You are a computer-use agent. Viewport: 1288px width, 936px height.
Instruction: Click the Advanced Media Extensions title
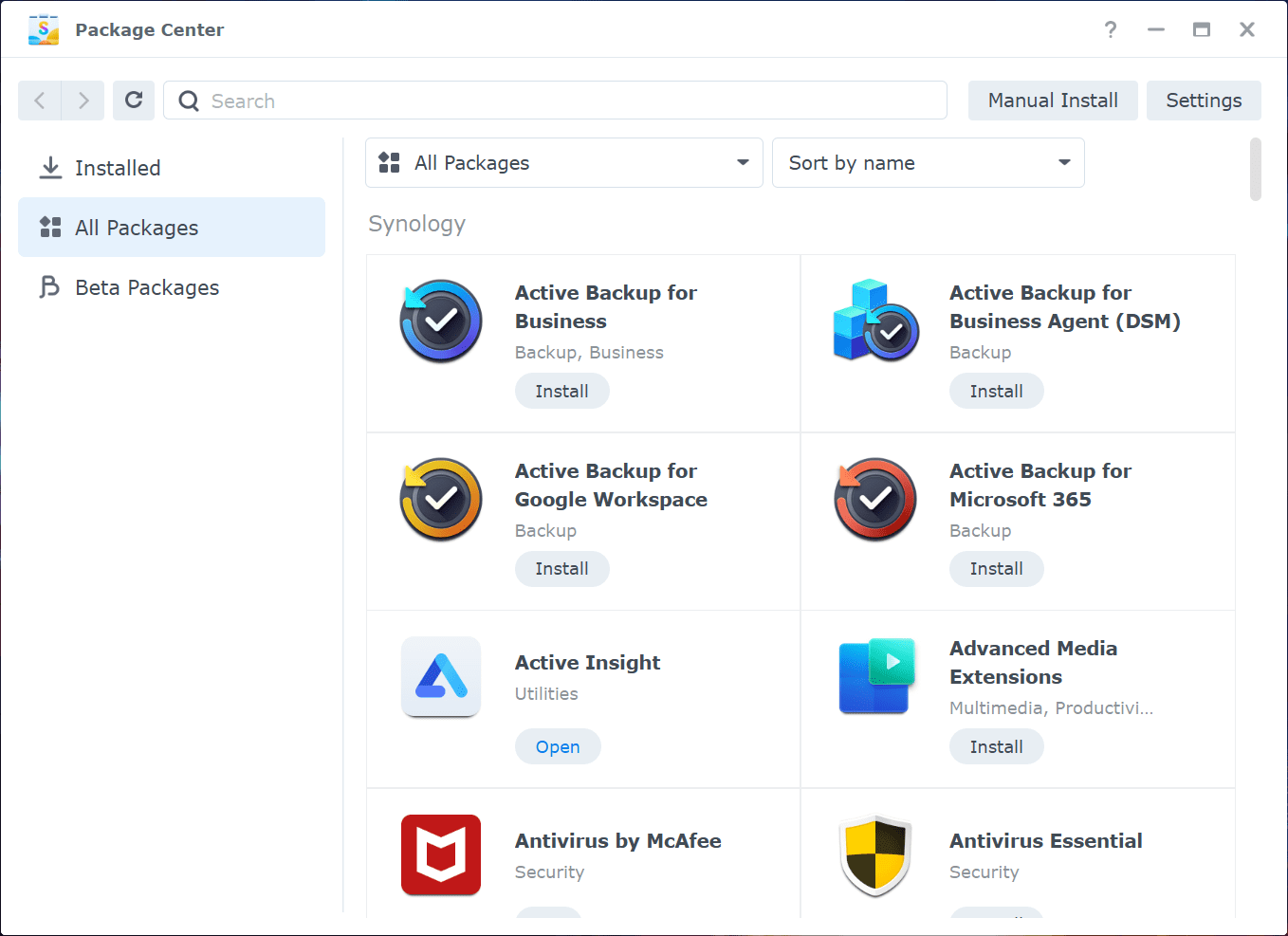click(x=1034, y=663)
